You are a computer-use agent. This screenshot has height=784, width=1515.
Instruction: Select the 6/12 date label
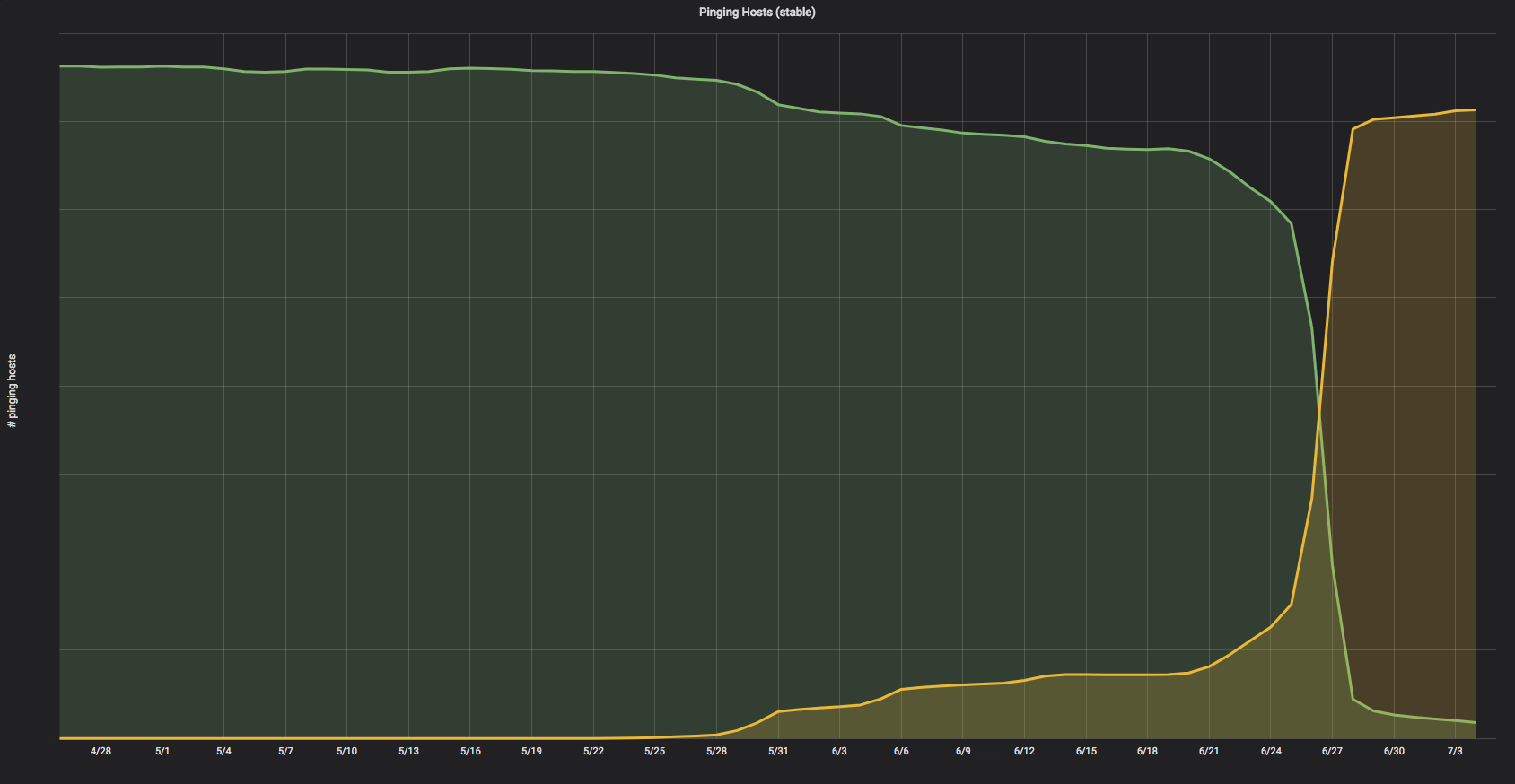[1024, 751]
